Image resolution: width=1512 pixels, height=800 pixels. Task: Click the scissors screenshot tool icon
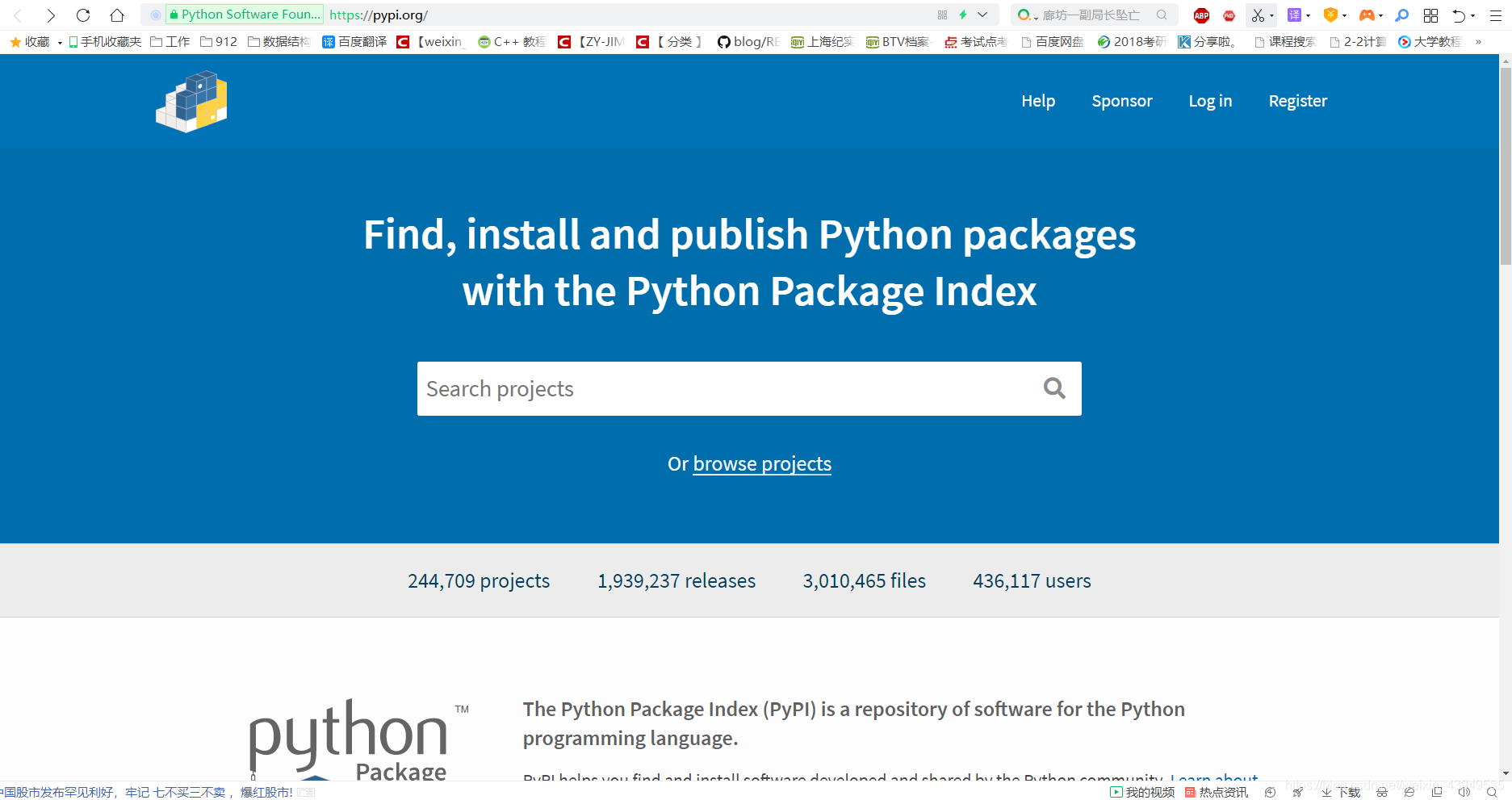click(x=1258, y=15)
